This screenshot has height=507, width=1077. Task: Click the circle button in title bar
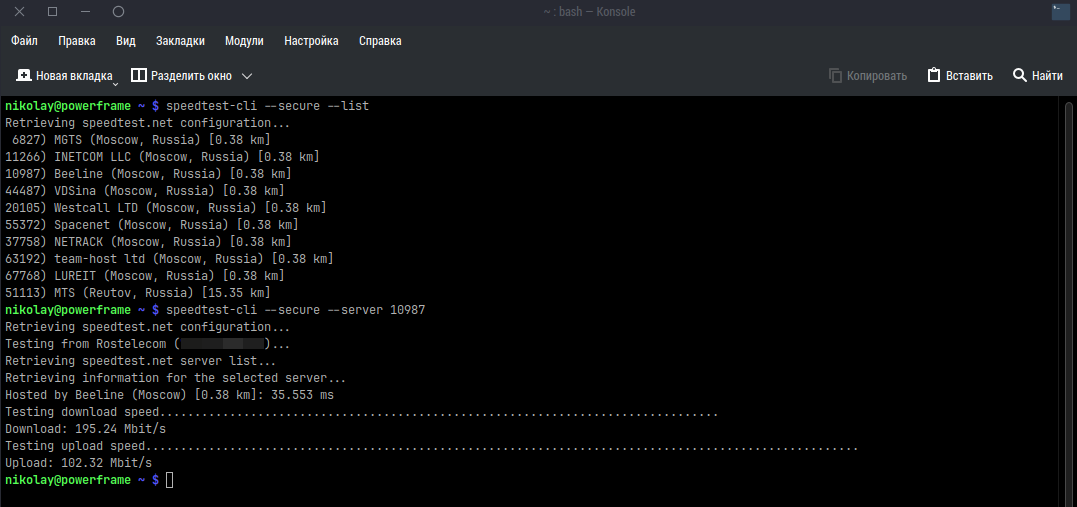tap(118, 12)
